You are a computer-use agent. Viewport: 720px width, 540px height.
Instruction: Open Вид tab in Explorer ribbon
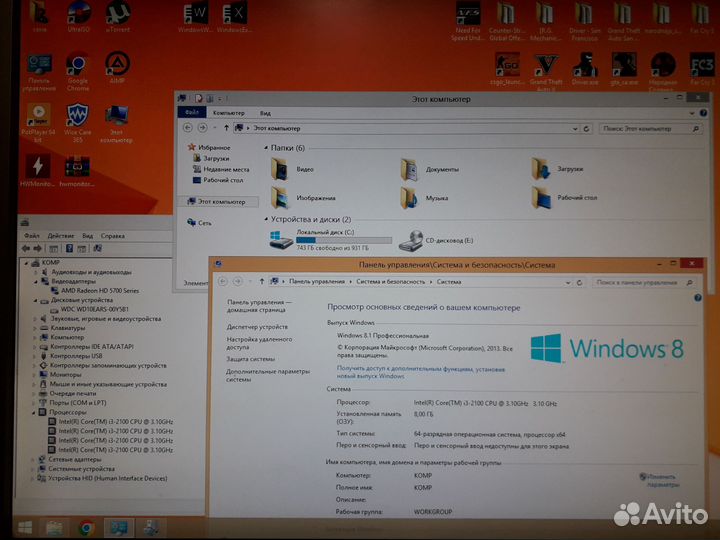pos(265,113)
